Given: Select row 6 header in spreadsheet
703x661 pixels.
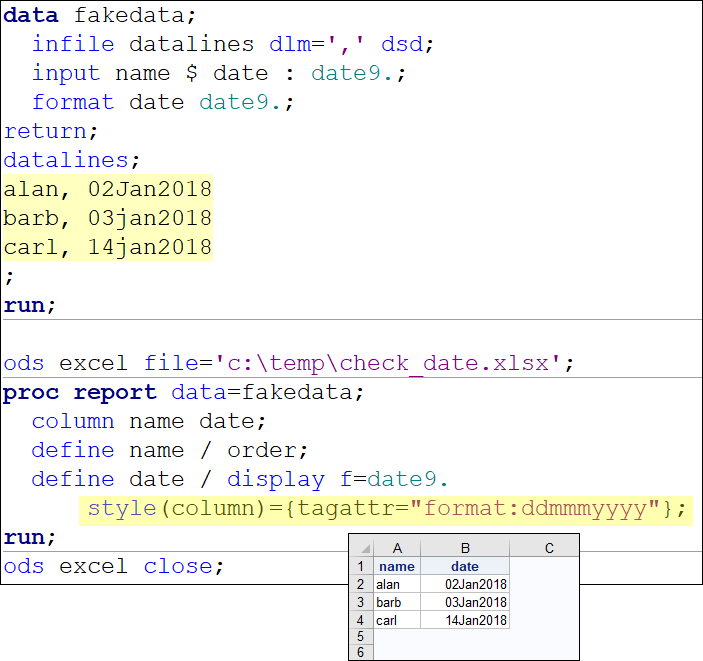Looking at the screenshot, I should [361, 652].
